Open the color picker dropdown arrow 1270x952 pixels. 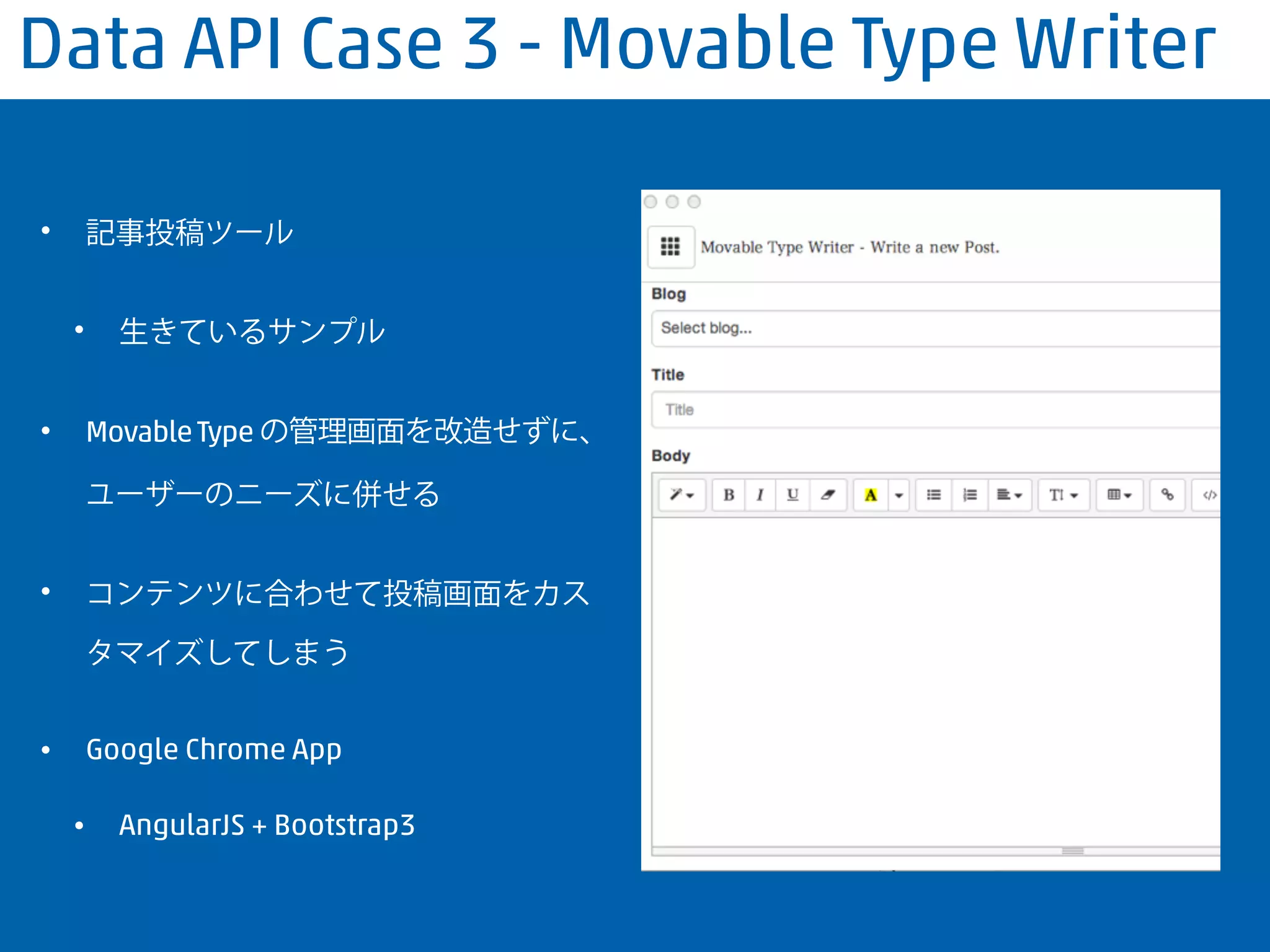[x=899, y=495]
